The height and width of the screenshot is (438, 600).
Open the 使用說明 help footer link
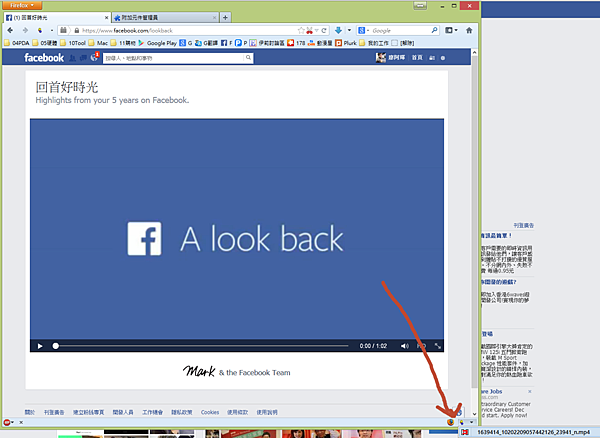[x=267, y=412]
